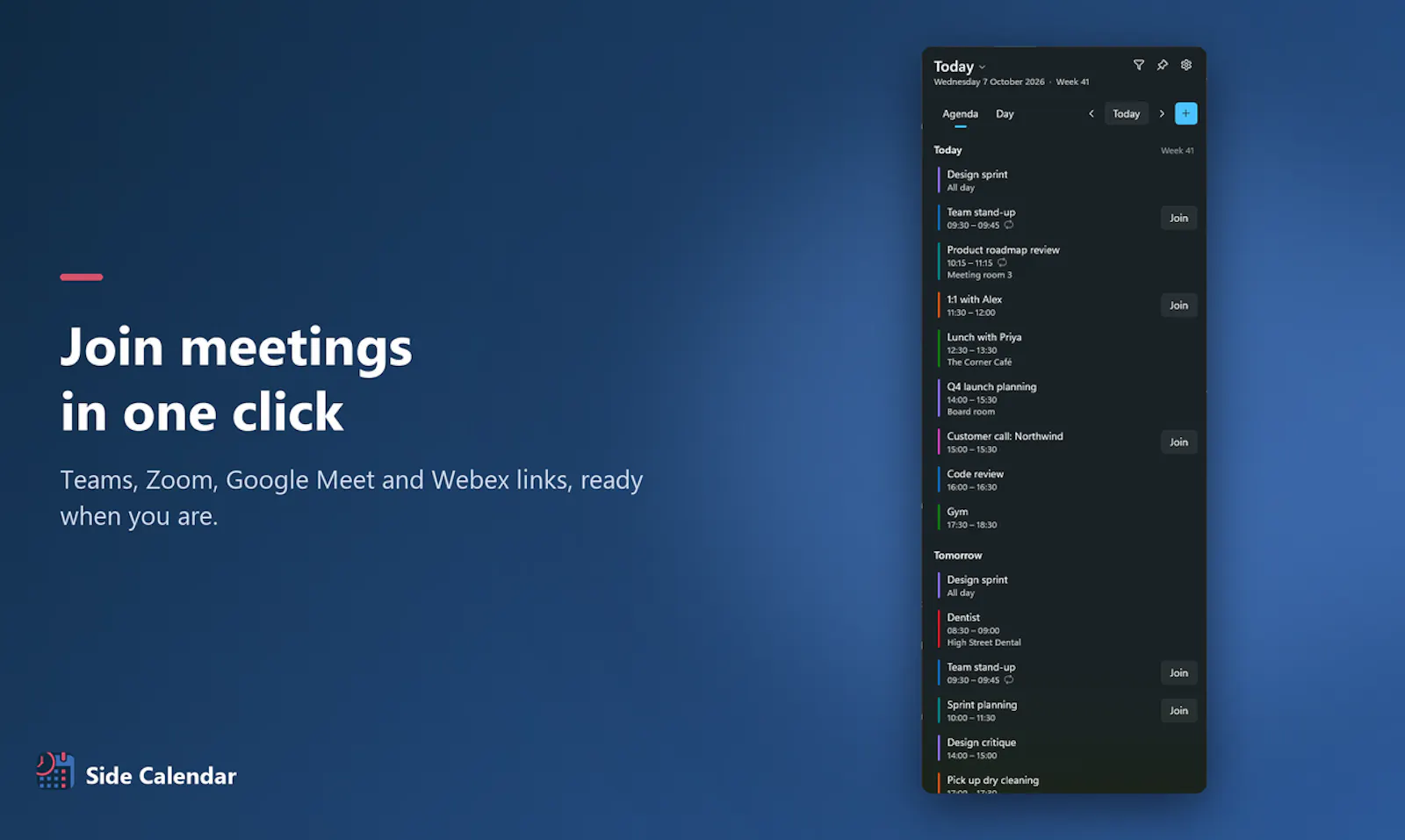
Task: Click the Week 41 label beside Today header
Action: pos(1177,151)
